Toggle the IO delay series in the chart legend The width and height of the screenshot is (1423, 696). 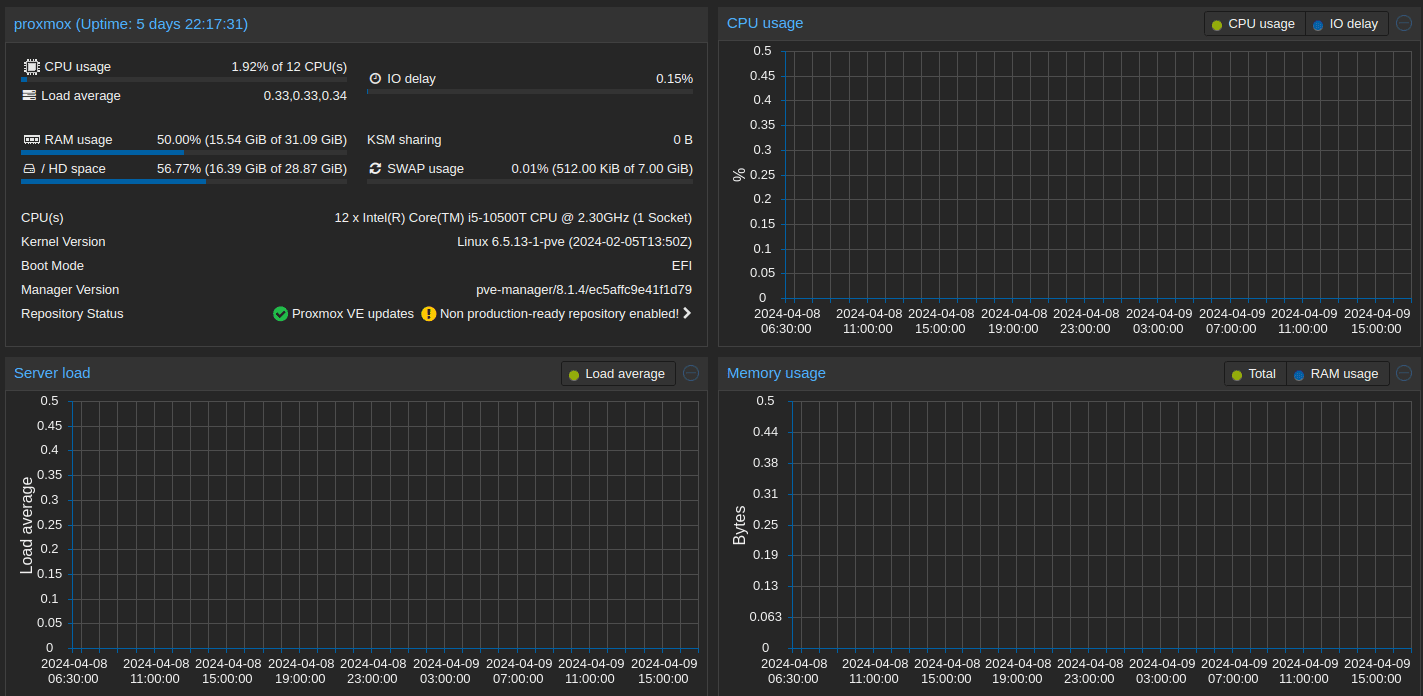[1346, 24]
